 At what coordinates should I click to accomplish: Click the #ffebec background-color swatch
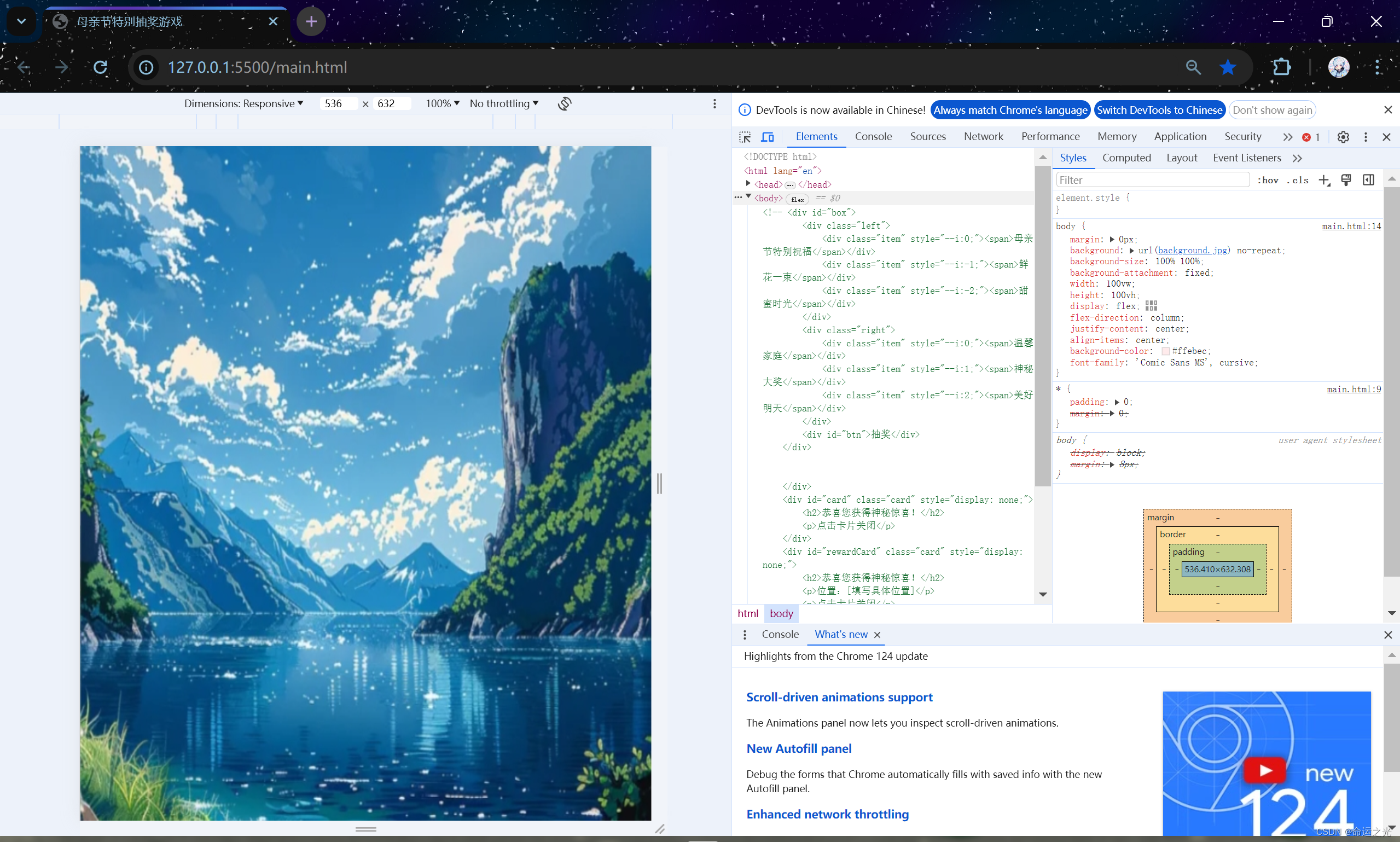(1166, 351)
